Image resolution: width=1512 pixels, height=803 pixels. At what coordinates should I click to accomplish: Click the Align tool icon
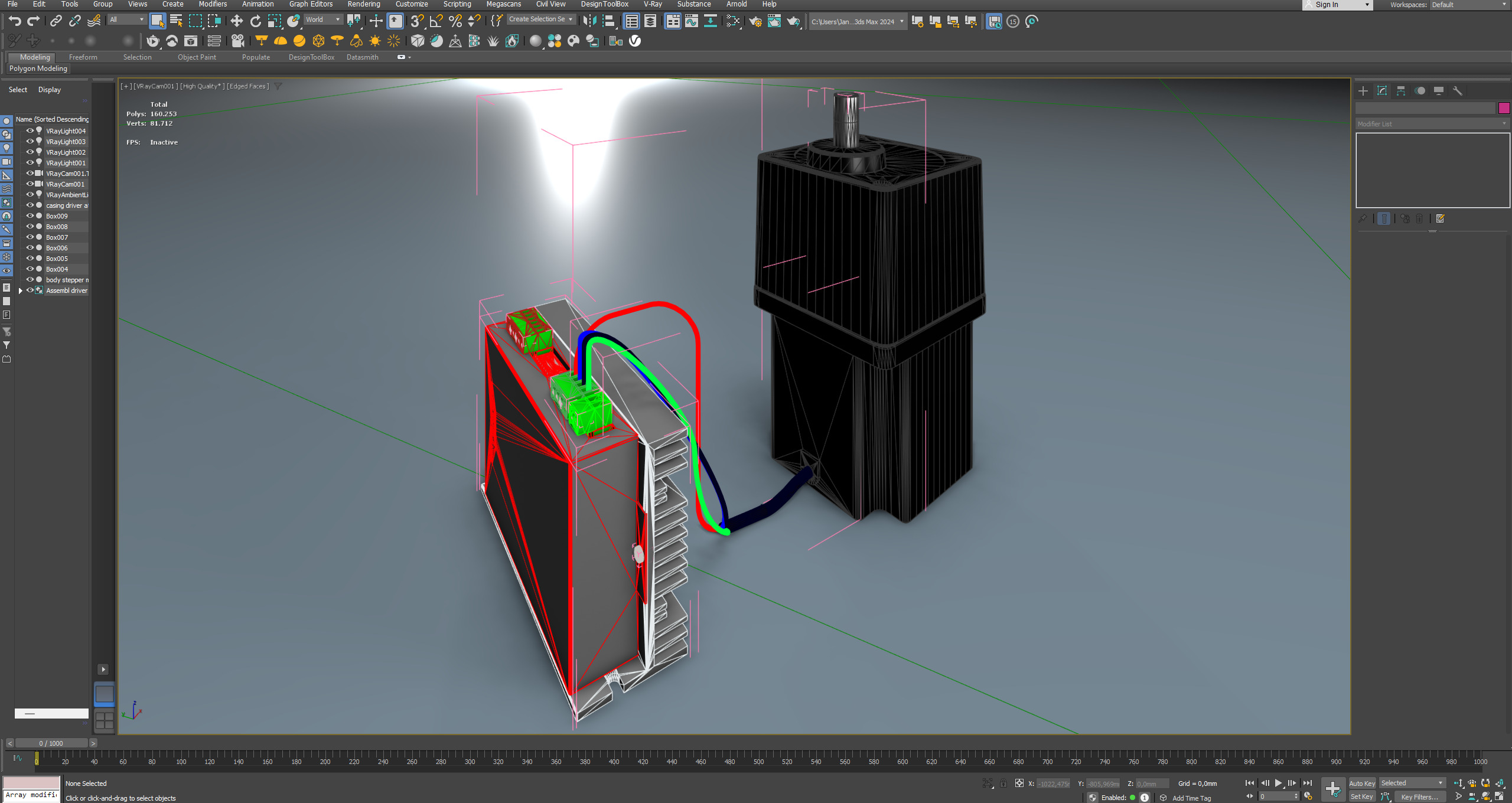(x=608, y=21)
